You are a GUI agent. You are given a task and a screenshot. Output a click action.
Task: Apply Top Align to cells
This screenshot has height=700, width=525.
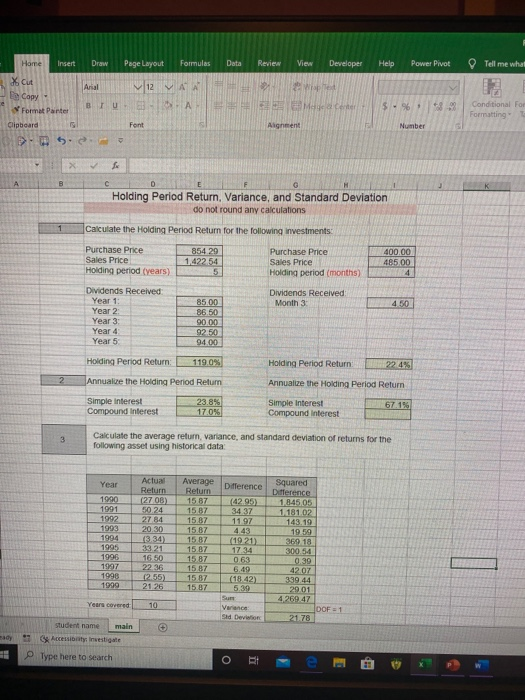[219, 84]
